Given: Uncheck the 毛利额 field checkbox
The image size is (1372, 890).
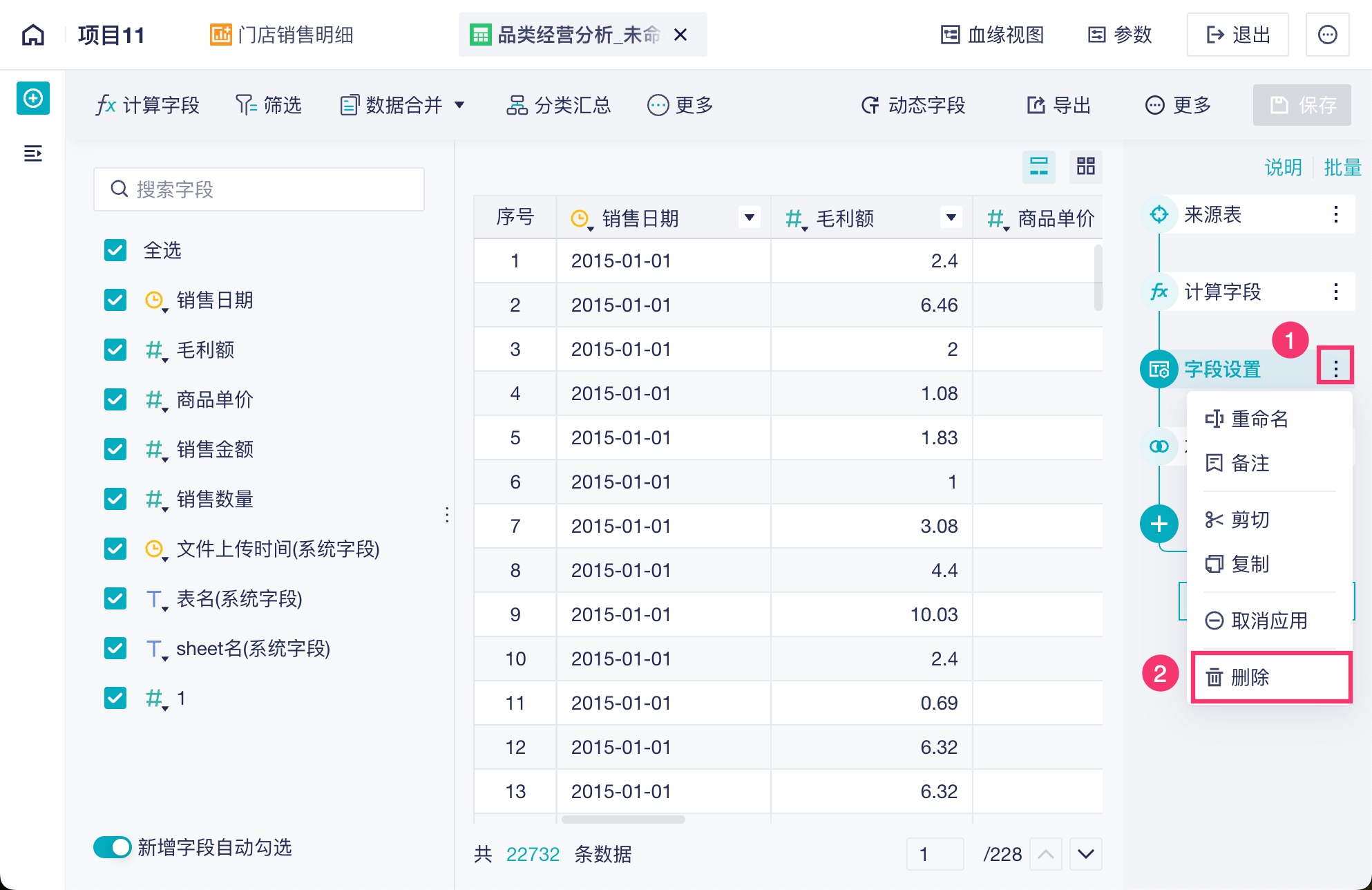Looking at the screenshot, I should [x=115, y=350].
